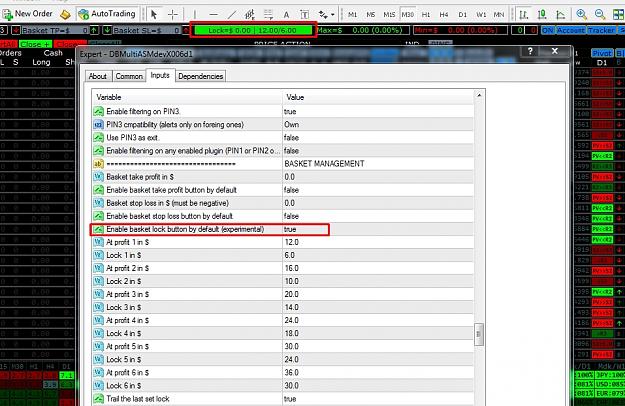The height and width of the screenshot is (406, 625).
Task: Click the green up arrow beside Basket TP
Action: [x=94, y=30]
